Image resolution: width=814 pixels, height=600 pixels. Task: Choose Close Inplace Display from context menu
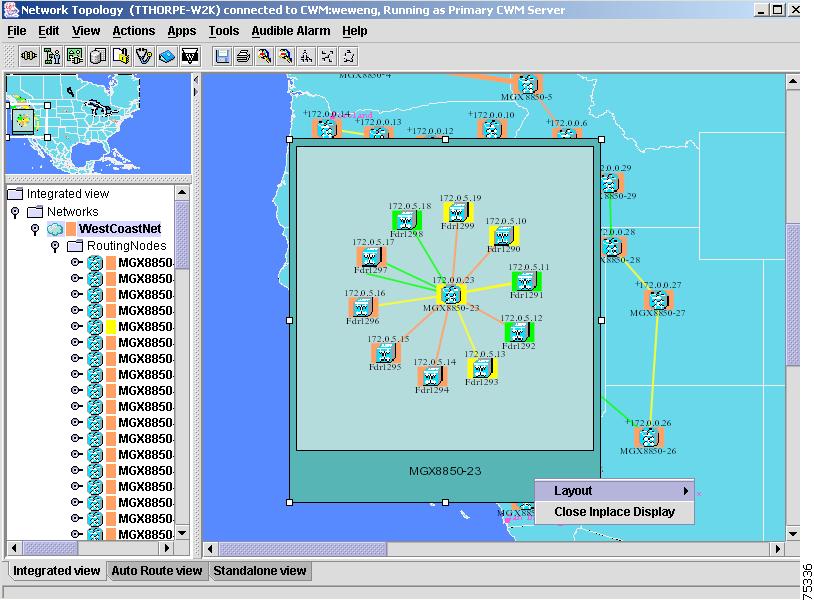point(614,512)
